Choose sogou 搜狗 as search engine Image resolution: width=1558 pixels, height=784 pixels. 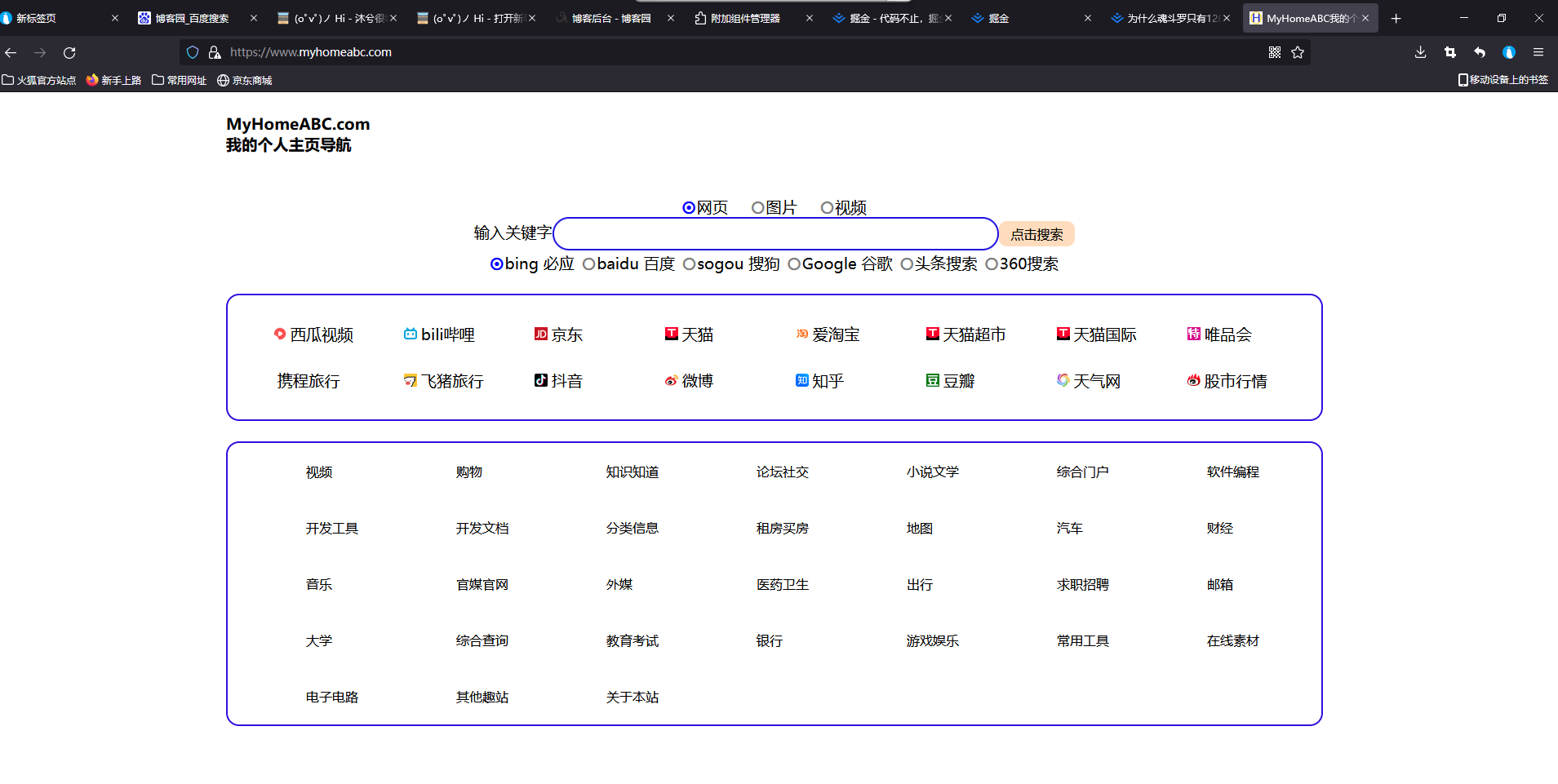pyautogui.click(x=689, y=264)
